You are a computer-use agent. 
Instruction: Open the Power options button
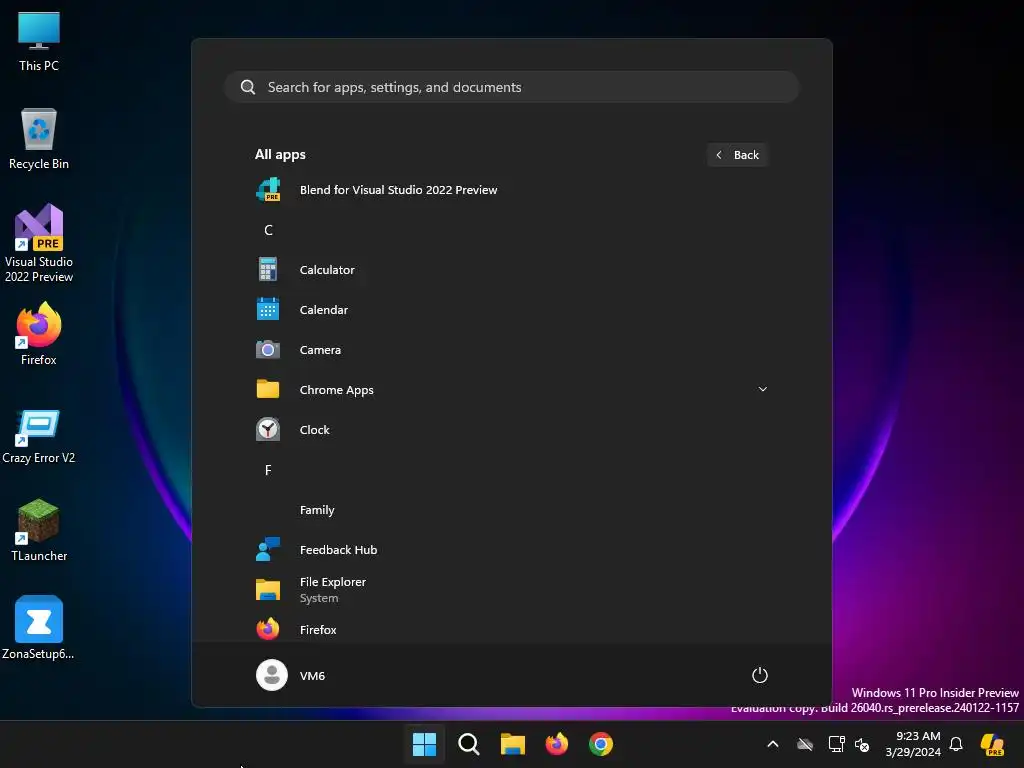coord(760,675)
